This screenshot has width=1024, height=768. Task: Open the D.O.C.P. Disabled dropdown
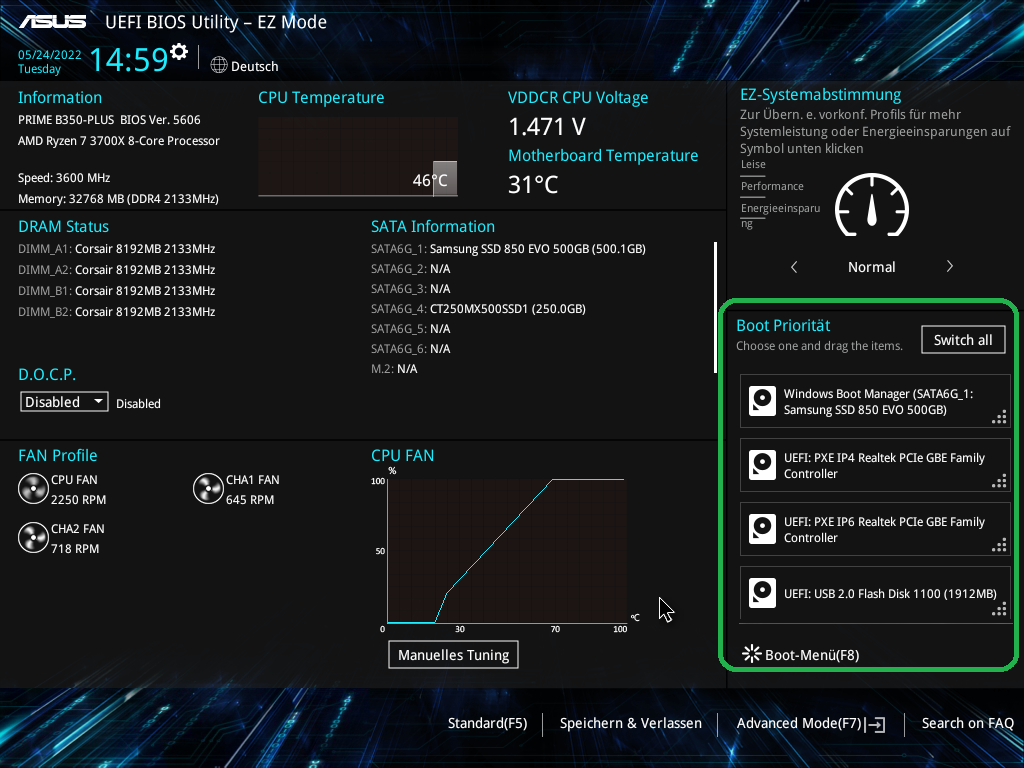pos(64,402)
